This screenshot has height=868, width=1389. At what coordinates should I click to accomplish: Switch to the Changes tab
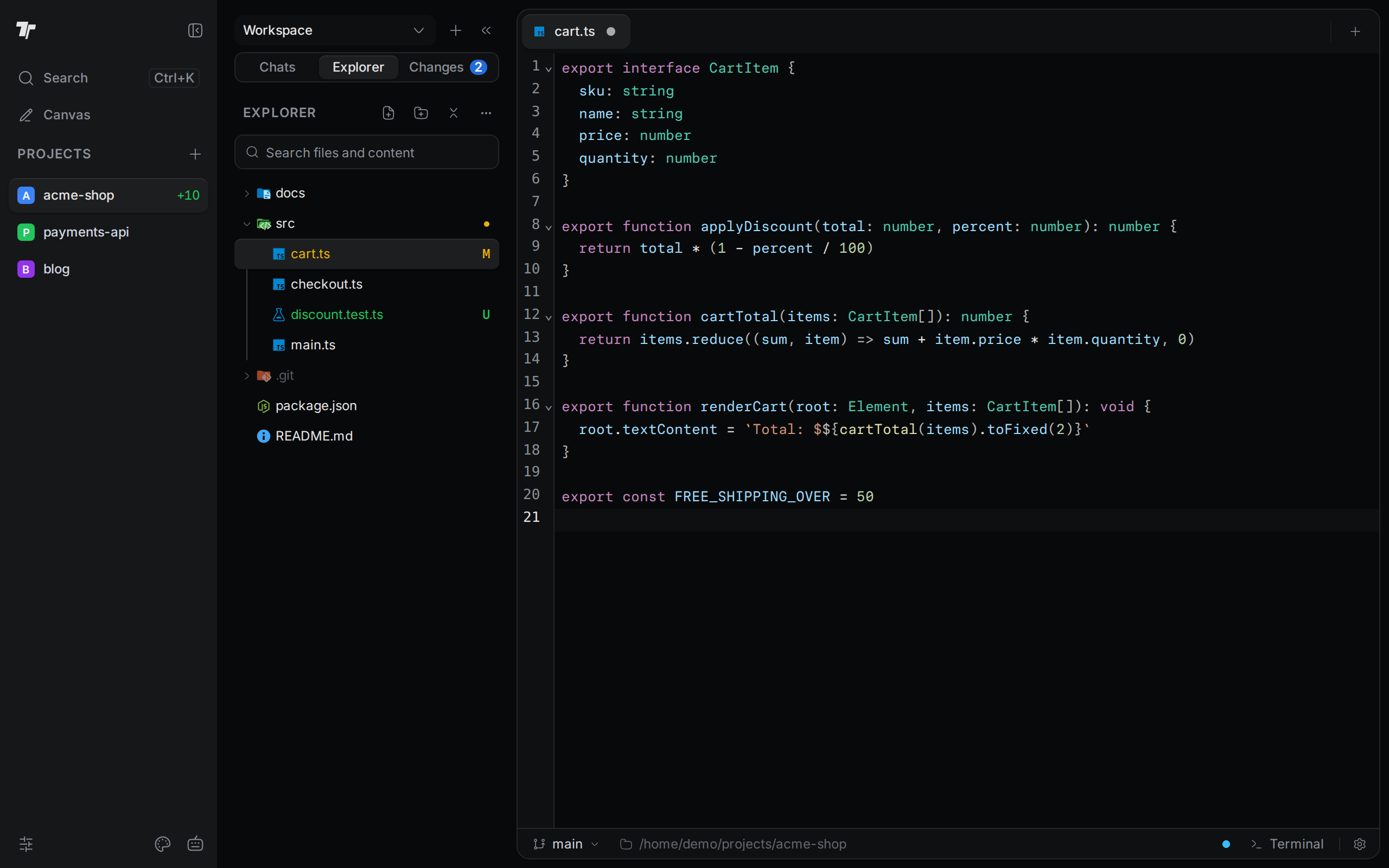pyautogui.click(x=448, y=67)
